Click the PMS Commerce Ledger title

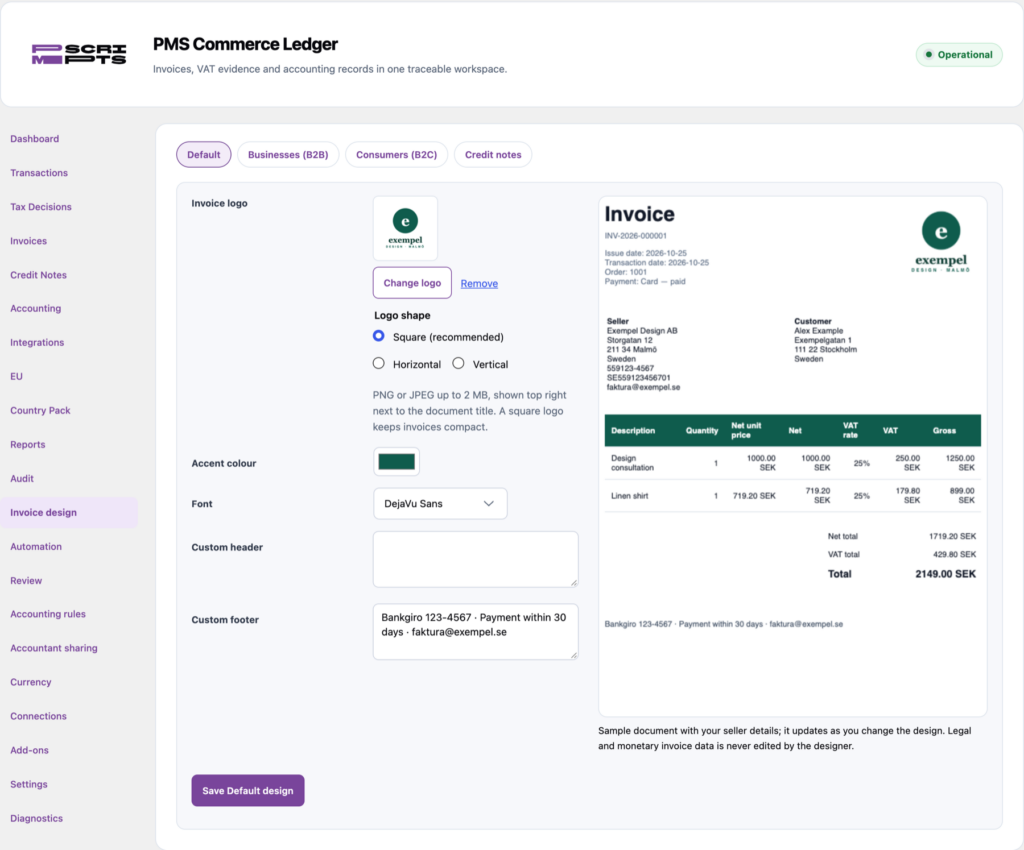pyautogui.click(x=245, y=44)
